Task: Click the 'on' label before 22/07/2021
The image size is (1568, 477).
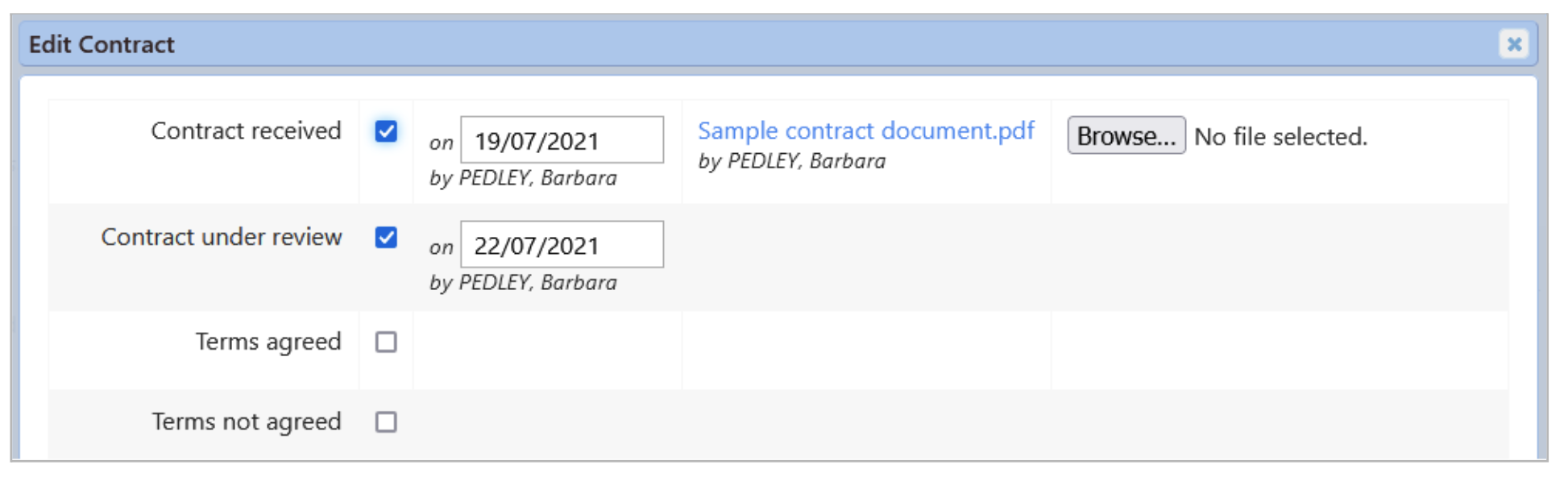Action: tap(441, 248)
